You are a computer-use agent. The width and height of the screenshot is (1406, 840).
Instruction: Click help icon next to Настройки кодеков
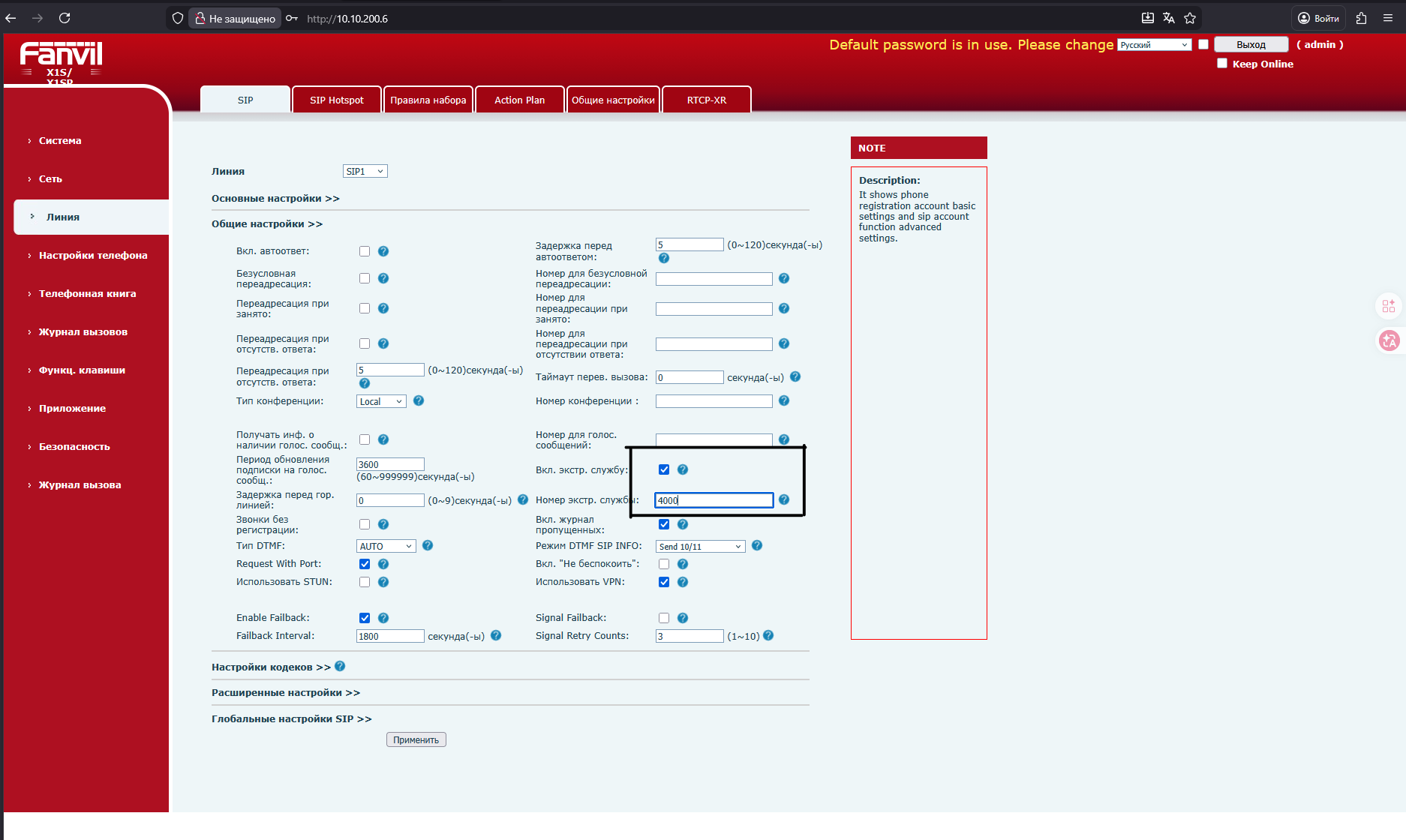(340, 667)
